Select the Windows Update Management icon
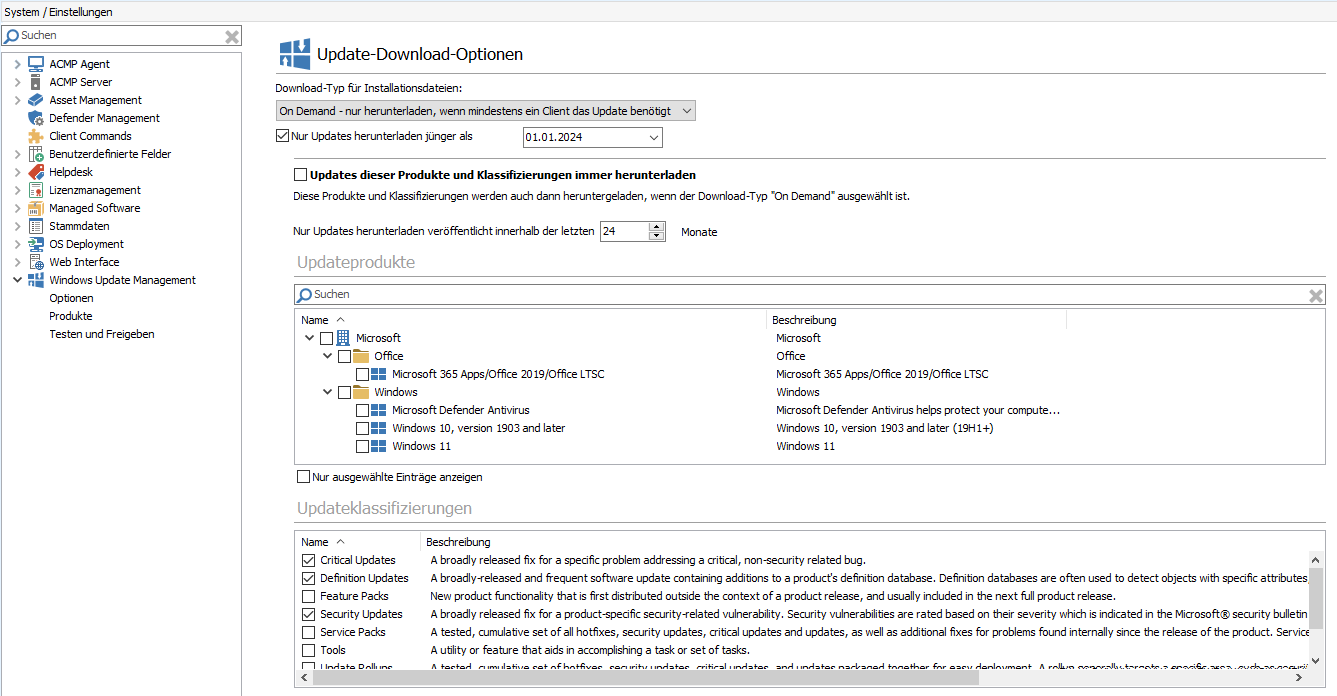The width and height of the screenshot is (1337, 696). (x=38, y=279)
